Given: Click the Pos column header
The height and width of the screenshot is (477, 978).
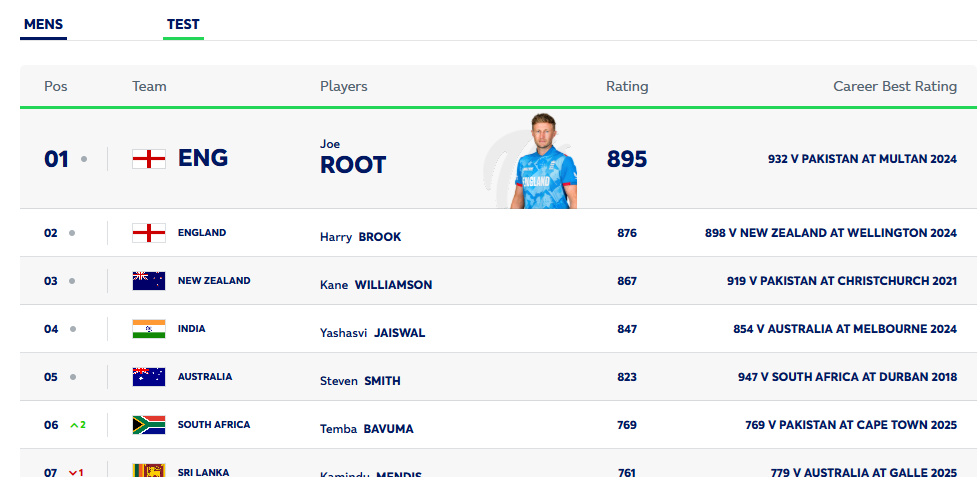Looking at the screenshot, I should pos(56,86).
